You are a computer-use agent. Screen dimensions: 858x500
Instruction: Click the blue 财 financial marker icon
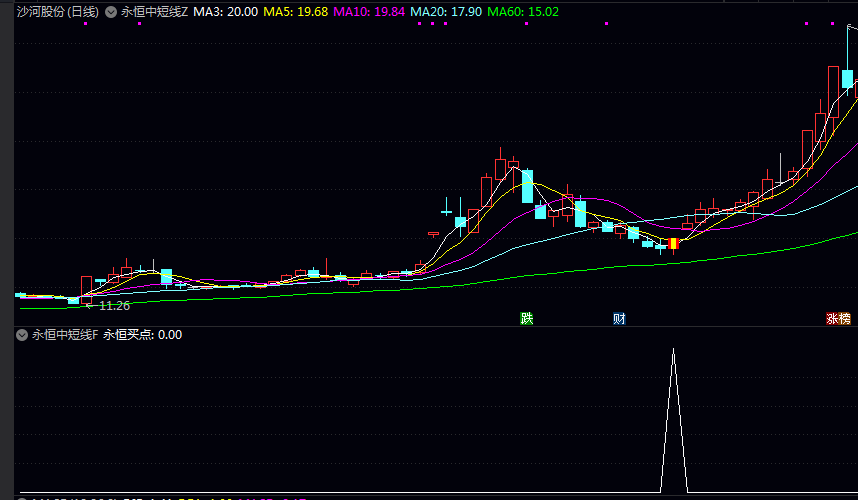[x=619, y=318]
